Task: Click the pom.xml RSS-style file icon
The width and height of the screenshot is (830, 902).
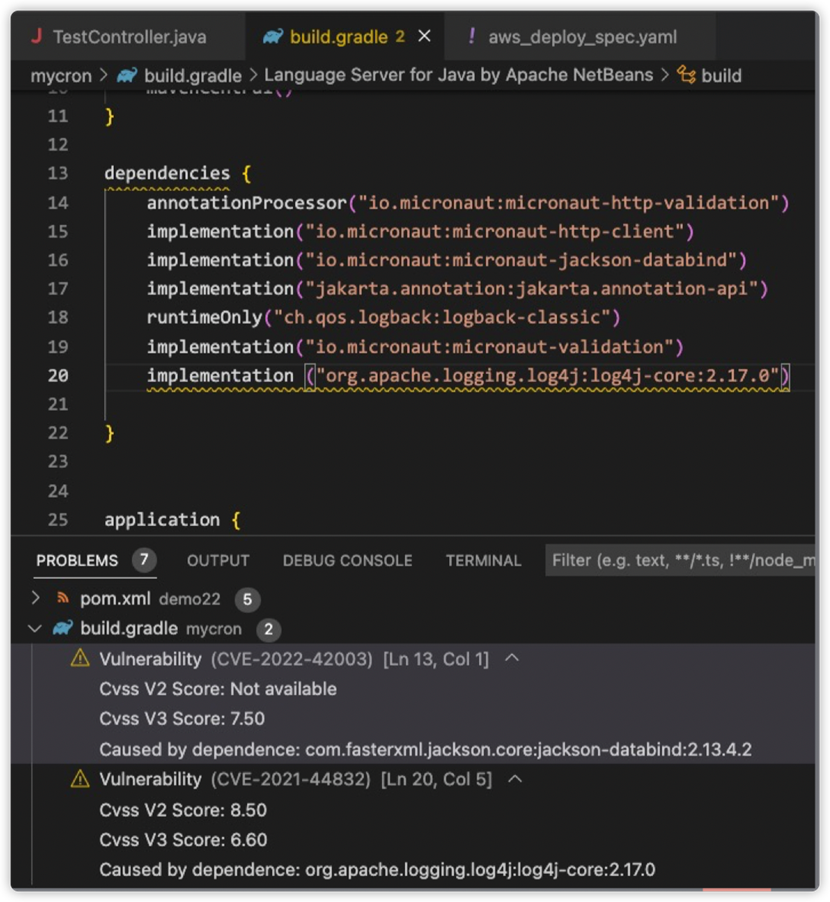Action: click(x=62, y=599)
